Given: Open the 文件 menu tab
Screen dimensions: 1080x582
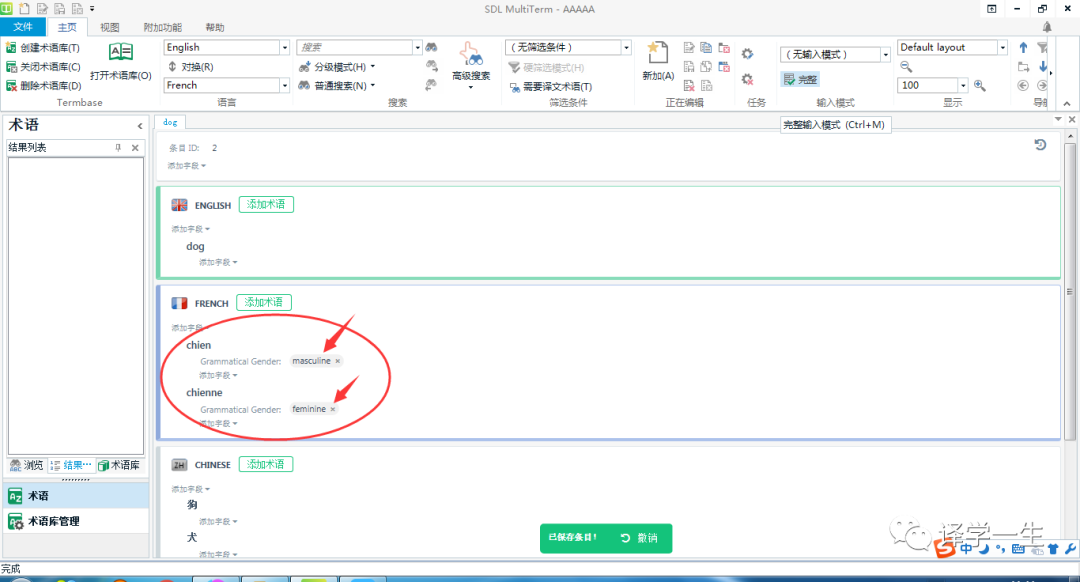Looking at the screenshot, I should click(x=23, y=27).
